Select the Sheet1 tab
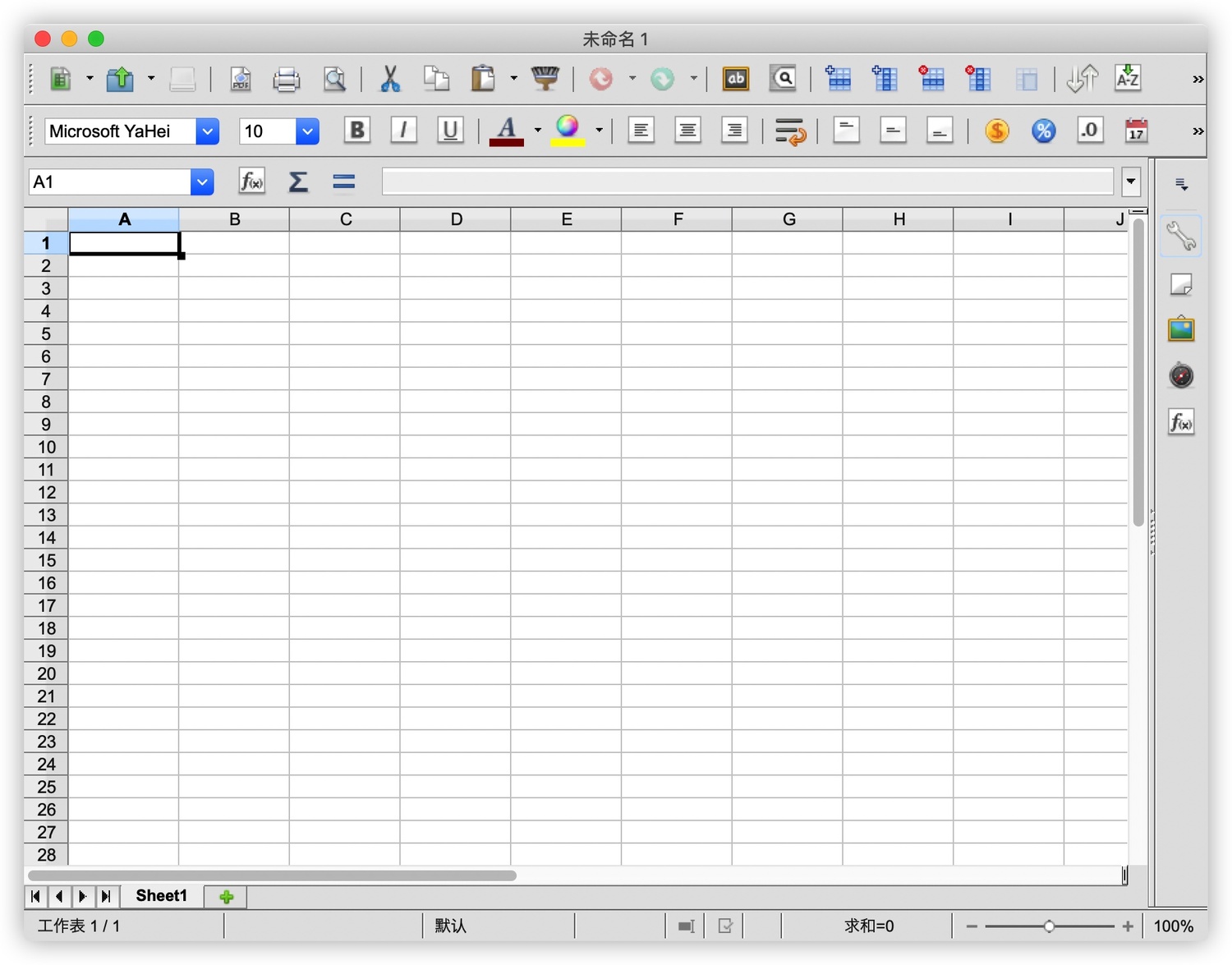This screenshot has width=1232, height=965. click(161, 896)
